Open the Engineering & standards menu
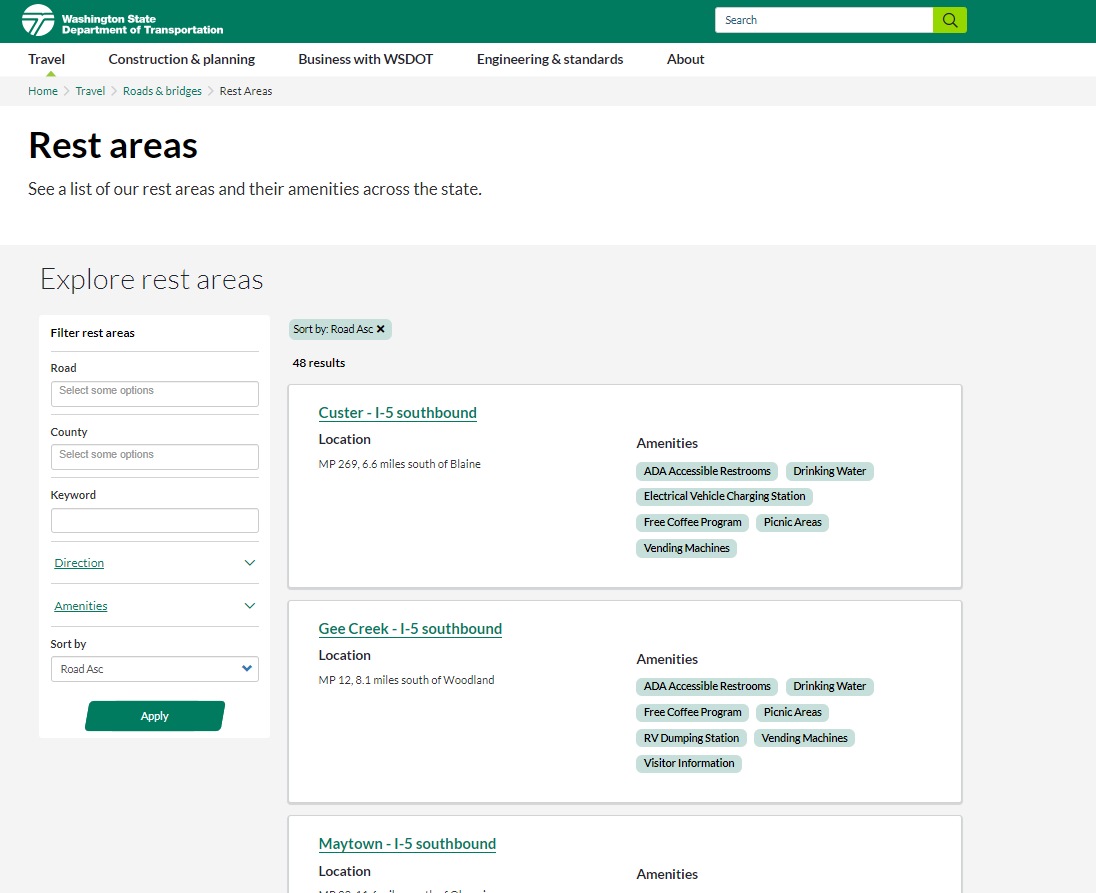Image resolution: width=1096 pixels, height=893 pixels. [549, 59]
